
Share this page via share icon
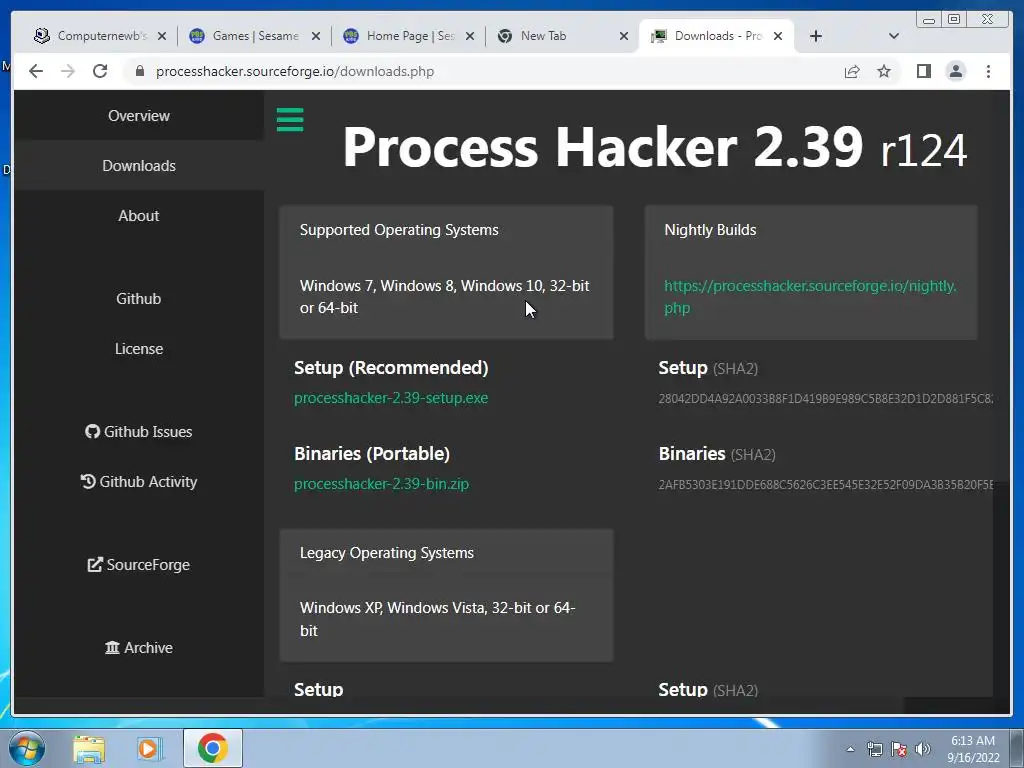852,71
